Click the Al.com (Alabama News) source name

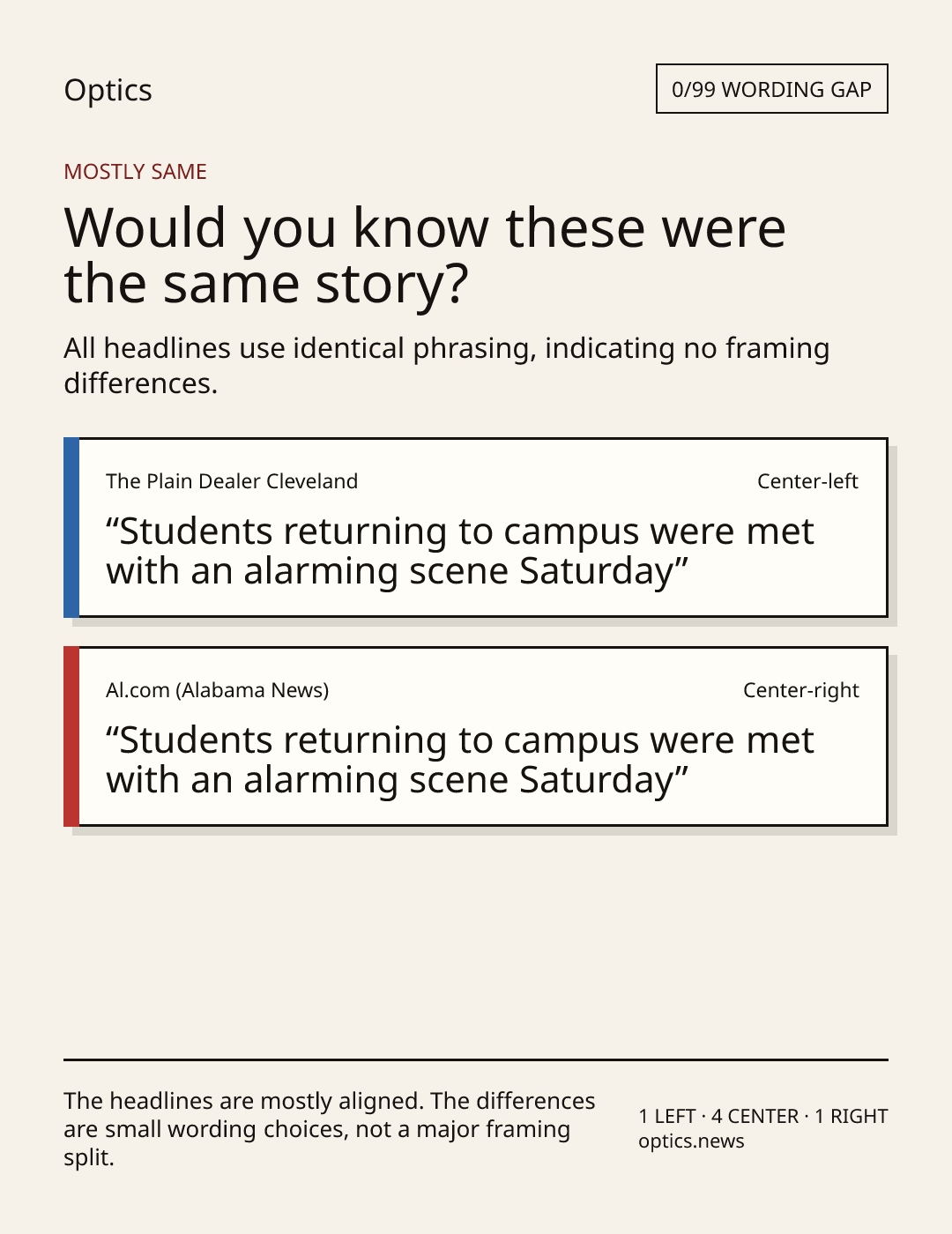point(217,690)
